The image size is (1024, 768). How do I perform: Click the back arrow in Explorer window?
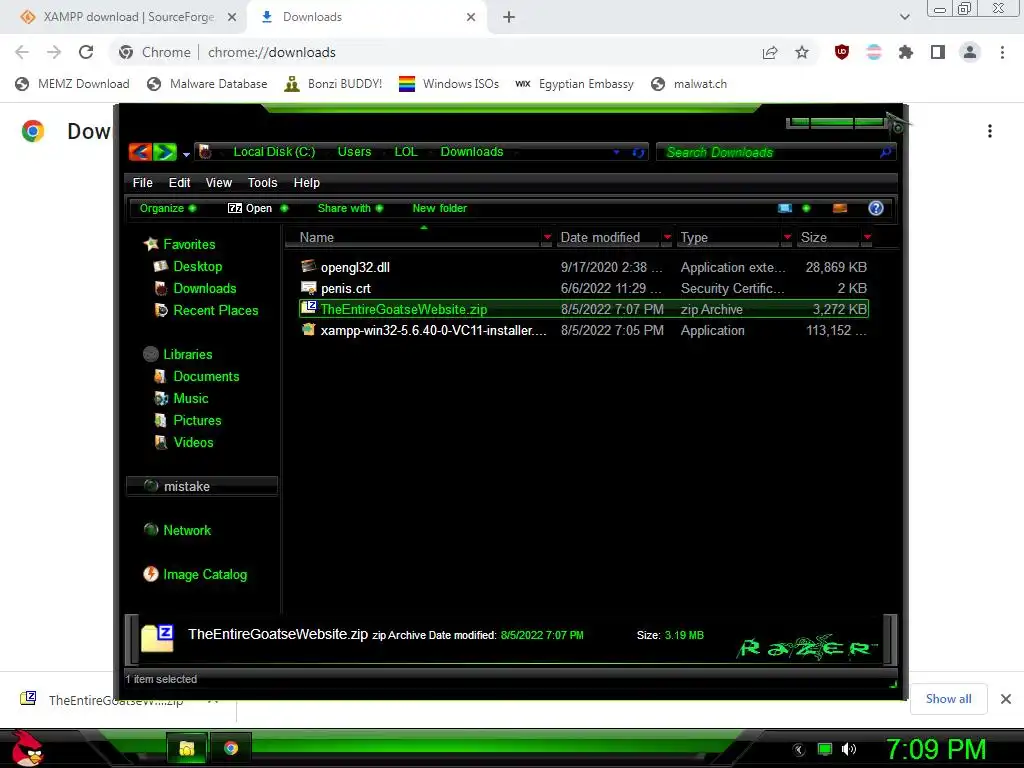point(140,152)
